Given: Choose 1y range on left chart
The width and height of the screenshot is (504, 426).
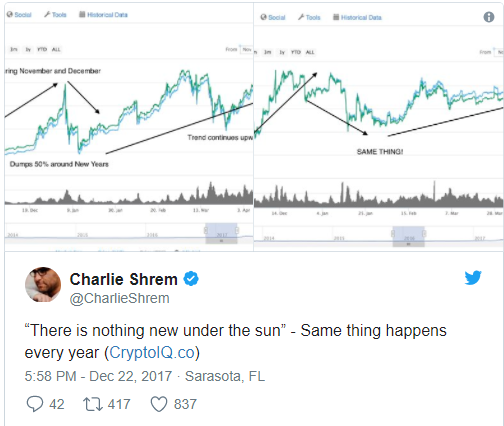Looking at the screenshot, I should point(28,49).
